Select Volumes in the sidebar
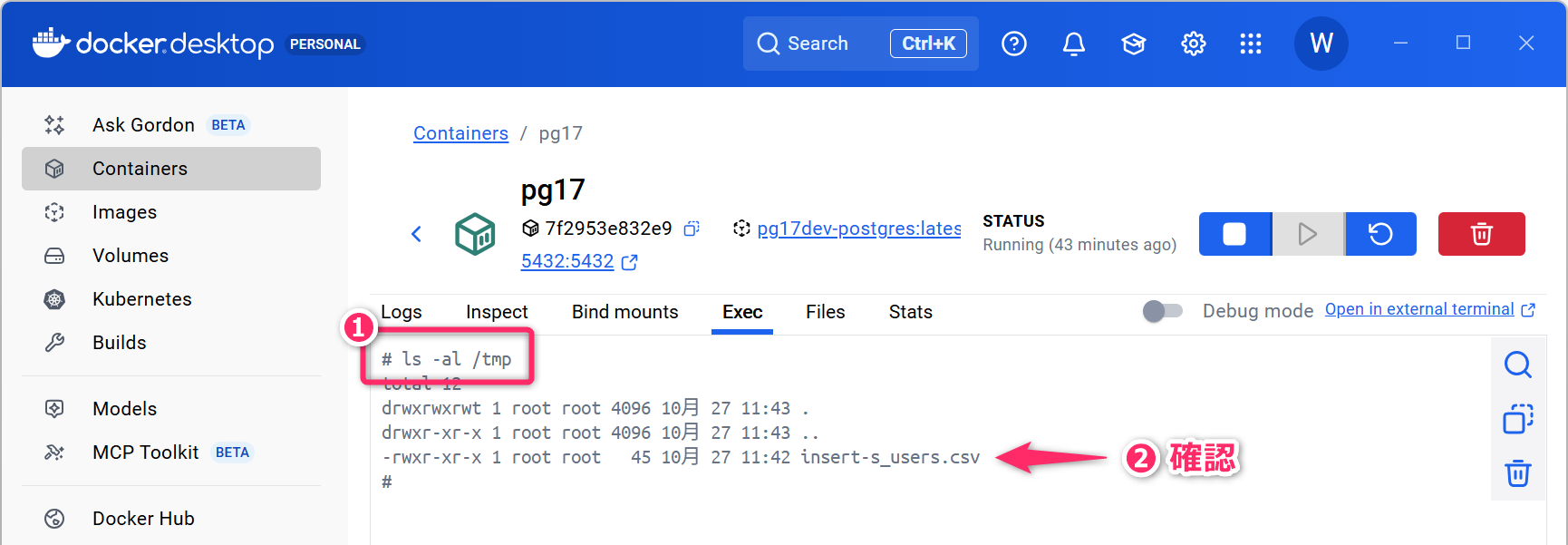The image size is (1568, 545). tap(131, 256)
